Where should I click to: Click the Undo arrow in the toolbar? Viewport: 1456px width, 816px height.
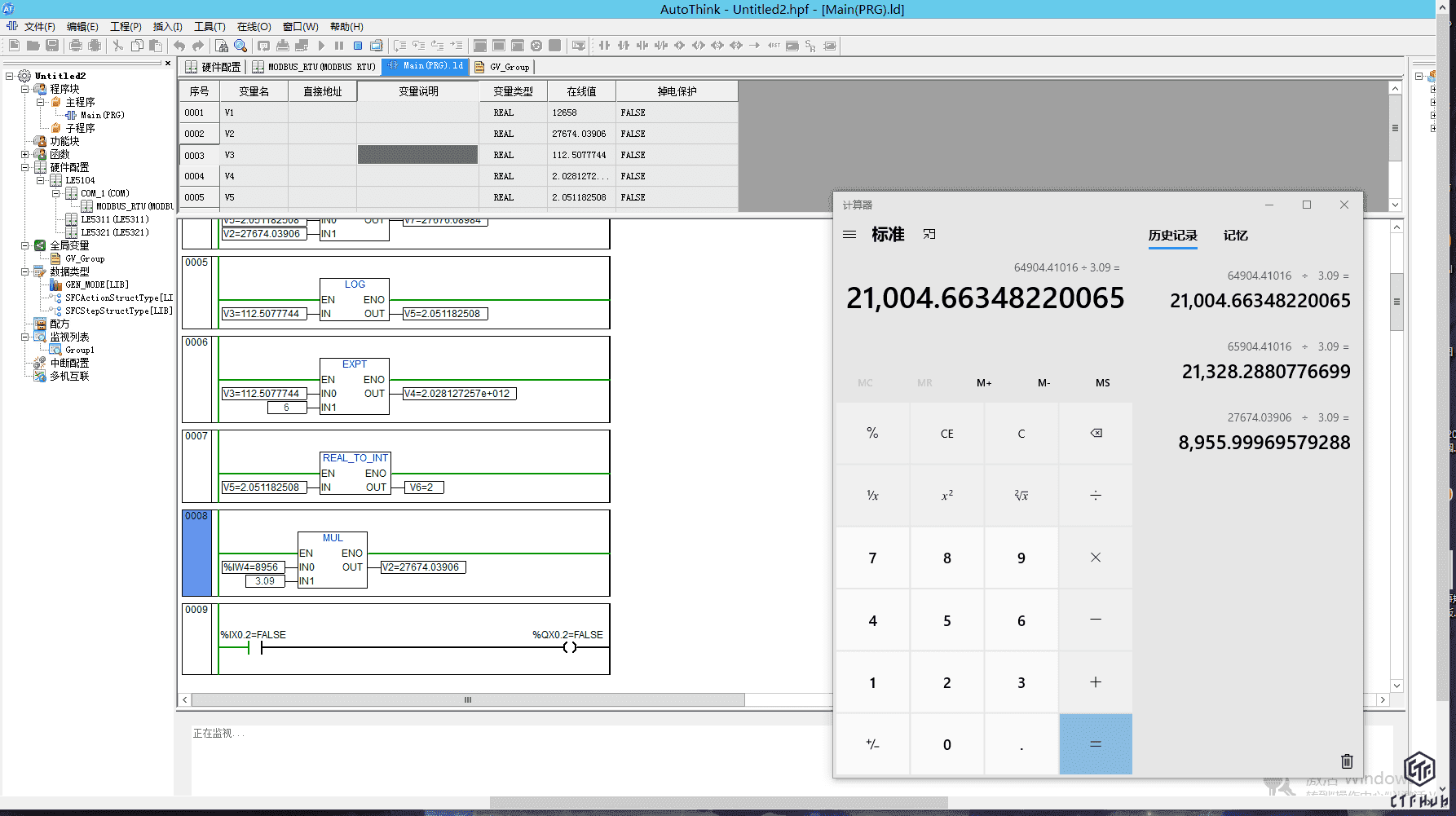[x=179, y=46]
